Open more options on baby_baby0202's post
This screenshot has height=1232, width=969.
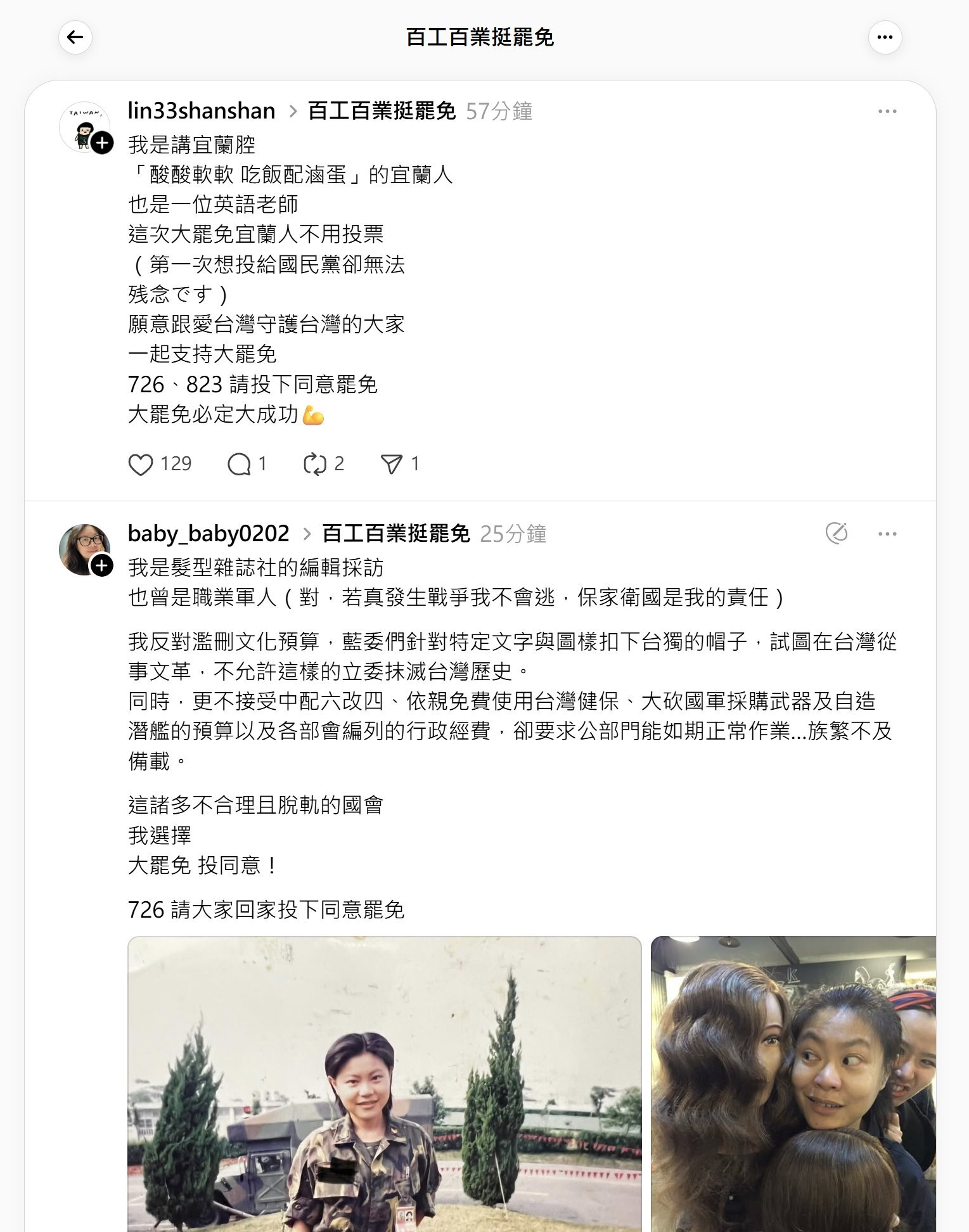[887, 534]
